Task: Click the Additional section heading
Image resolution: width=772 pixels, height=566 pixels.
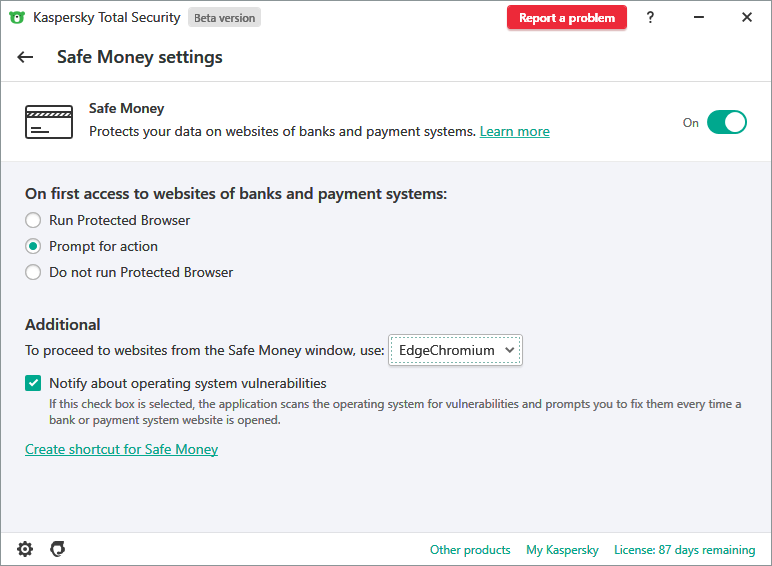Action: click(x=63, y=325)
